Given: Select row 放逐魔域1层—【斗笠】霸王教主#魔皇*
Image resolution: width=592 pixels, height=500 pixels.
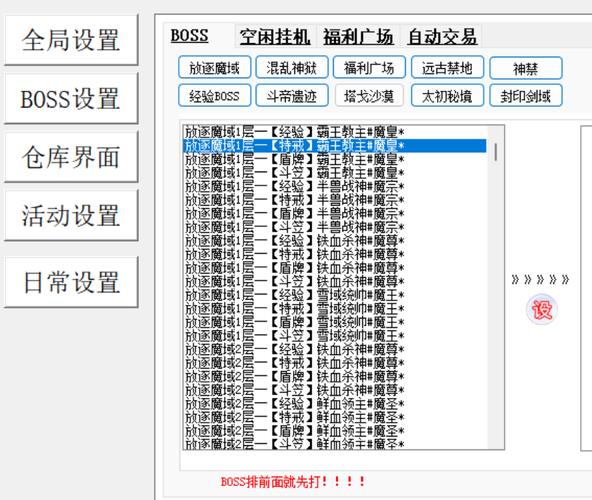Looking at the screenshot, I should (x=335, y=173).
